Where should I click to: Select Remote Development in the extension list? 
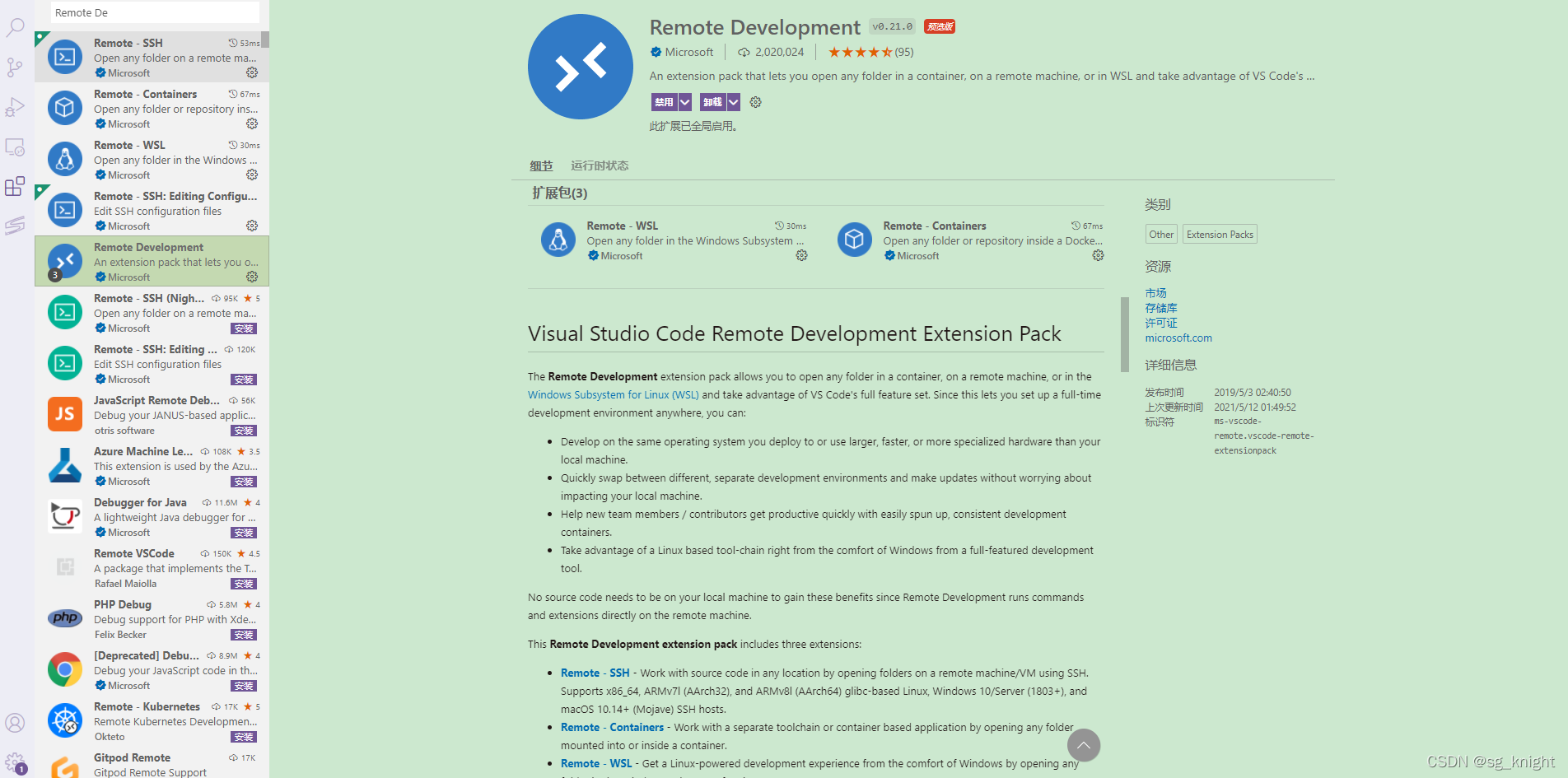tap(152, 261)
